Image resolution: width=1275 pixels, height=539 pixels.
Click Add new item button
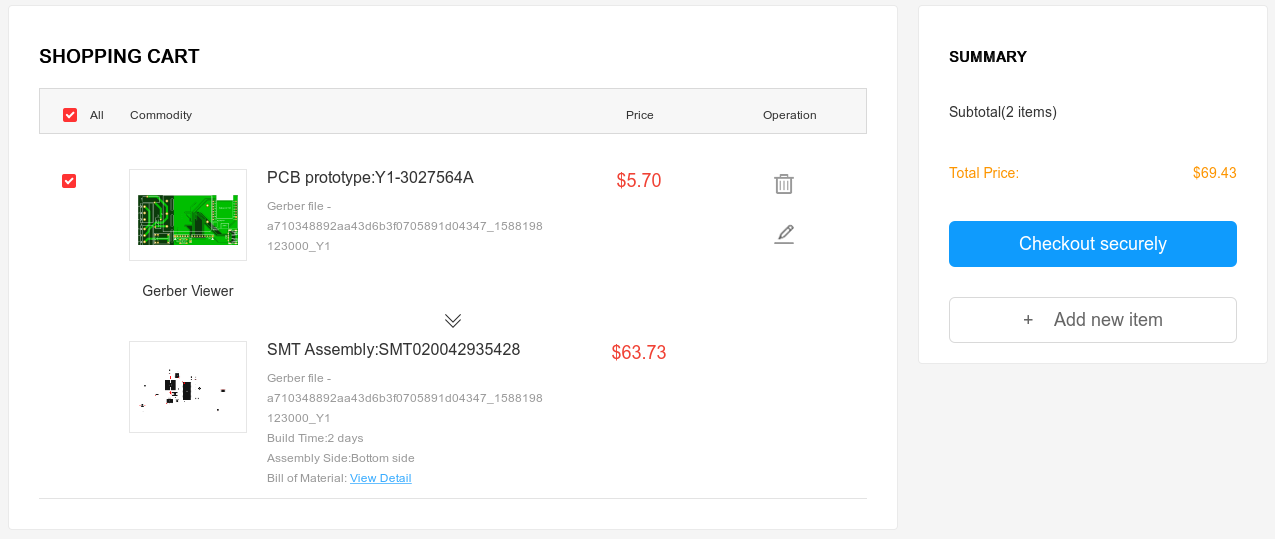[1093, 320]
